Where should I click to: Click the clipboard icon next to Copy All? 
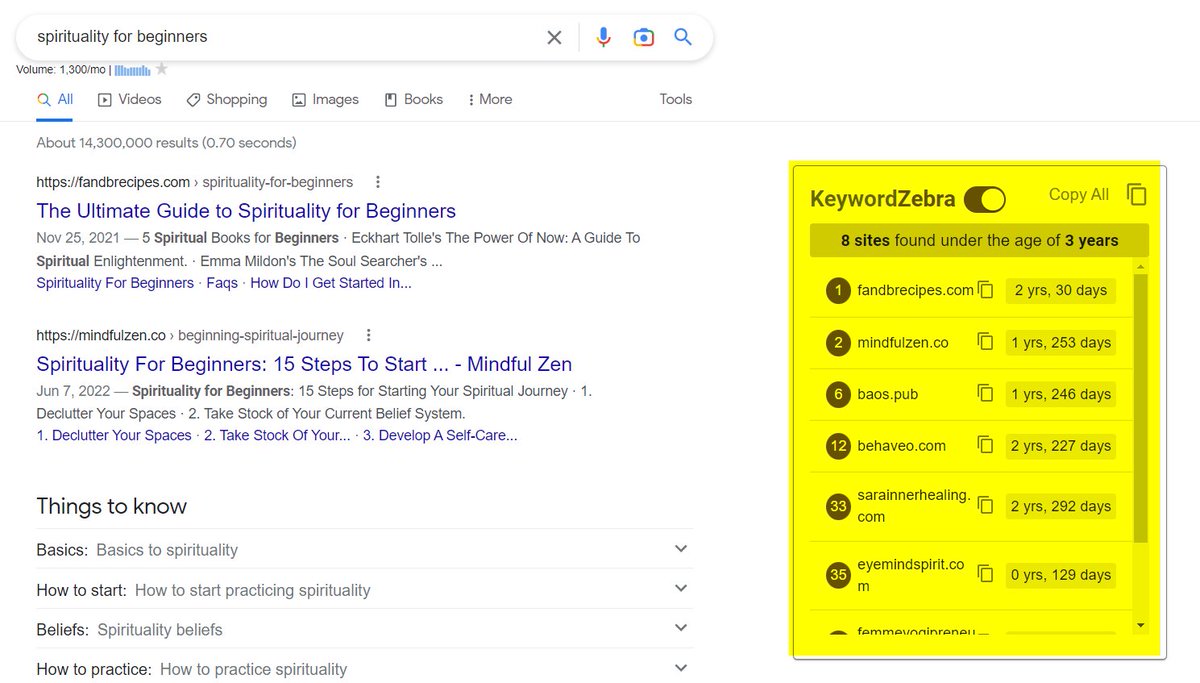[x=1137, y=196]
